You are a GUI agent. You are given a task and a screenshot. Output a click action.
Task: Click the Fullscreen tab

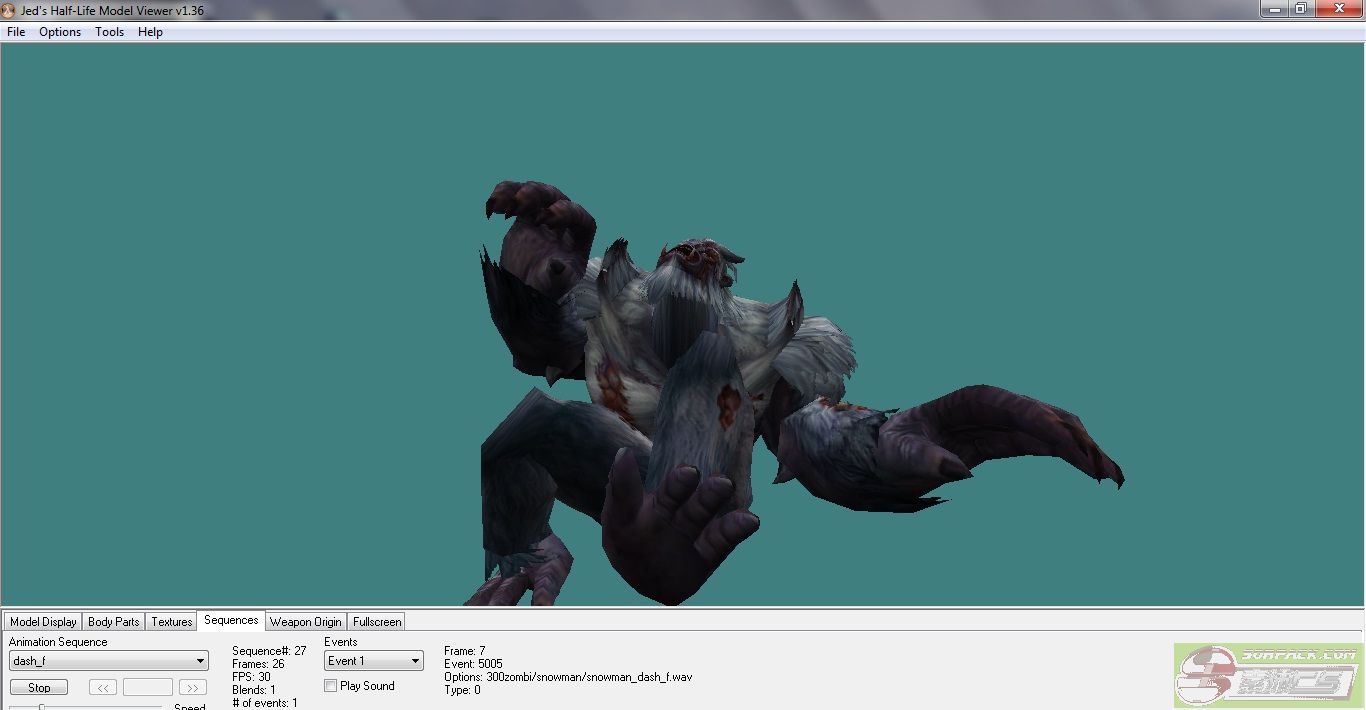coord(377,622)
